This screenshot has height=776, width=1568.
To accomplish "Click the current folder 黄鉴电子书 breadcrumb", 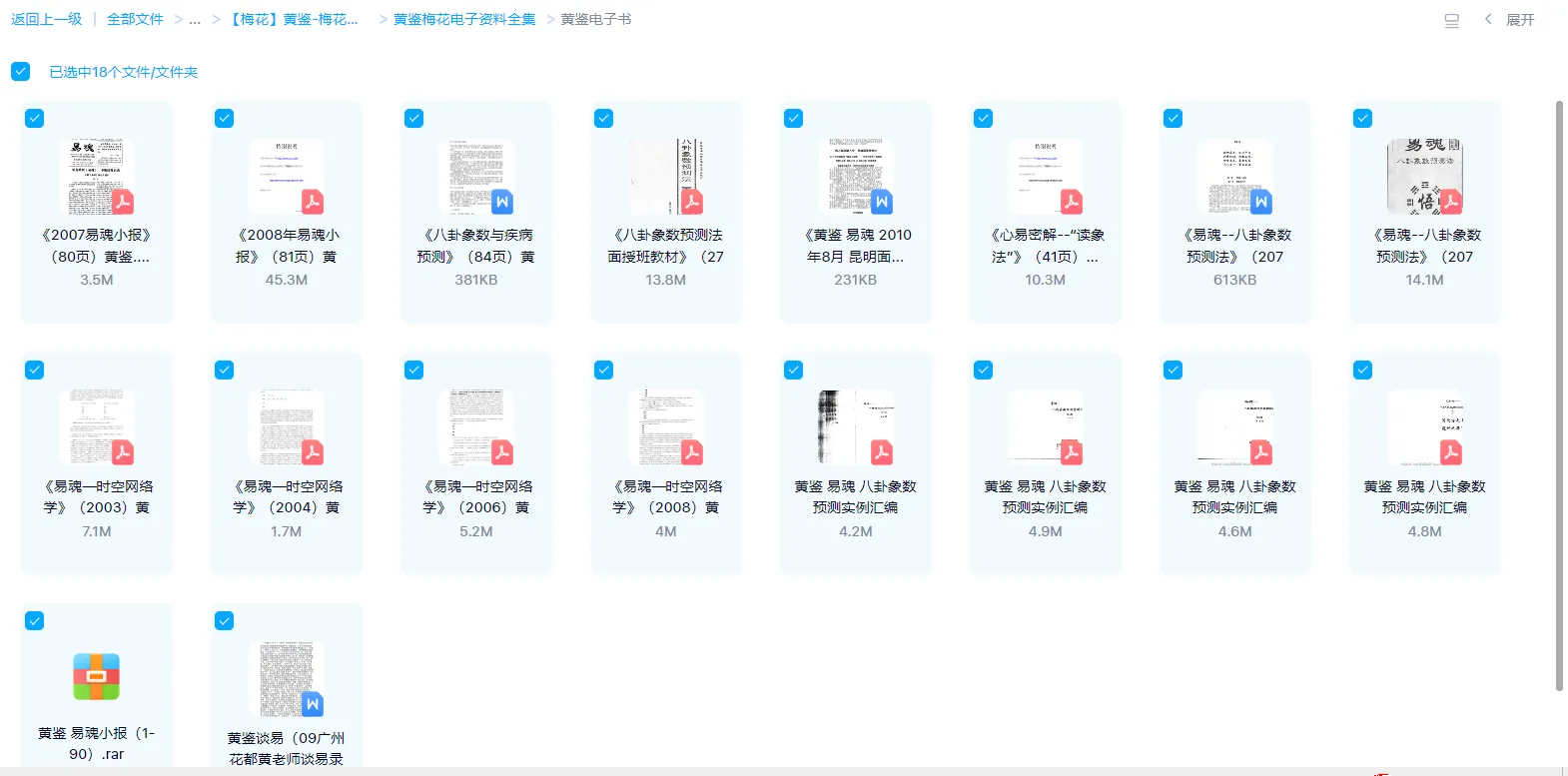I will pyautogui.click(x=595, y=19).
